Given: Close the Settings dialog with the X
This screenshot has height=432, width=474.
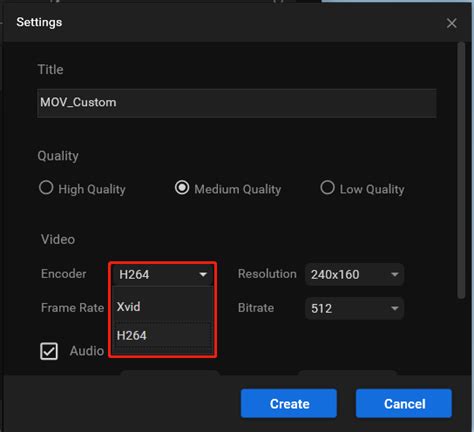Looking at the screenshot, I should tap(451, 23).
